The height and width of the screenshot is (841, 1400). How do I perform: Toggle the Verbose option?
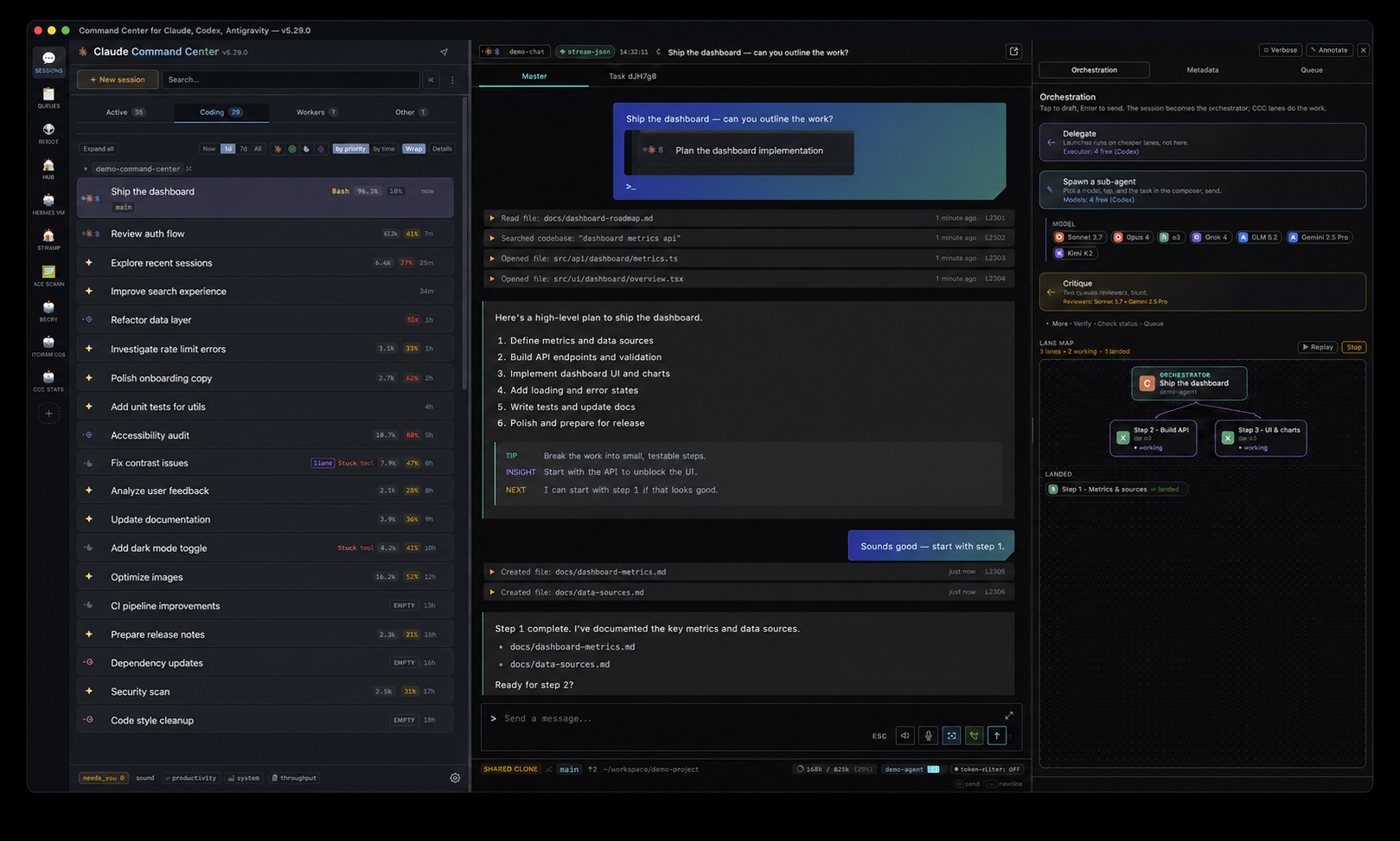(1281, 50)
